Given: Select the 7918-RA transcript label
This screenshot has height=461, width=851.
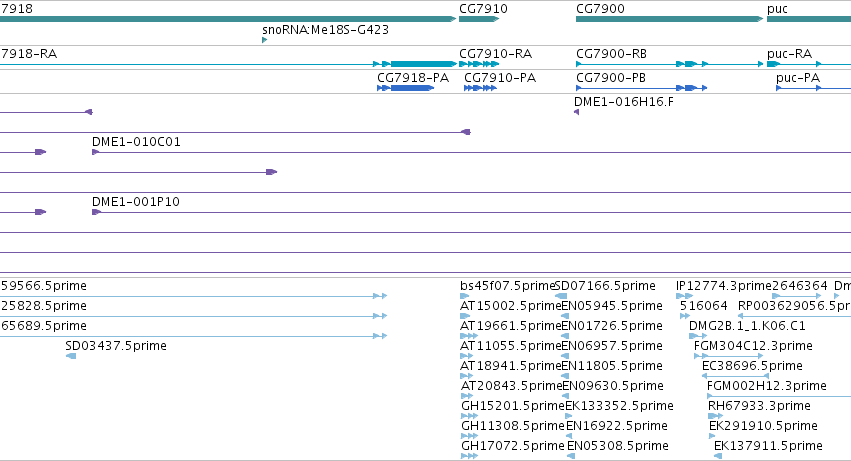Looking at the screenshot, I should point(29,54).
